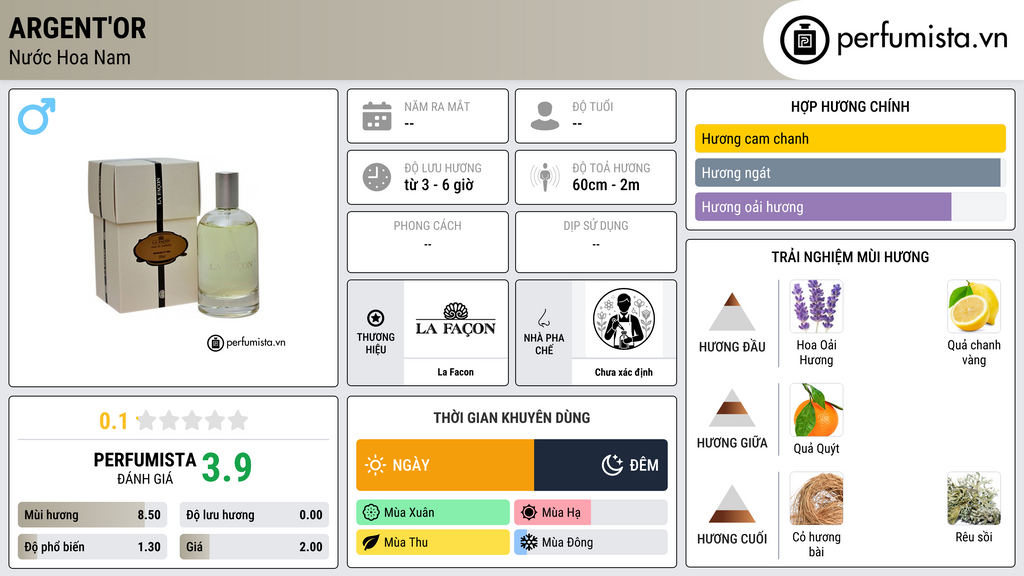Click the nose icon above Nhà pha chế

543,318
